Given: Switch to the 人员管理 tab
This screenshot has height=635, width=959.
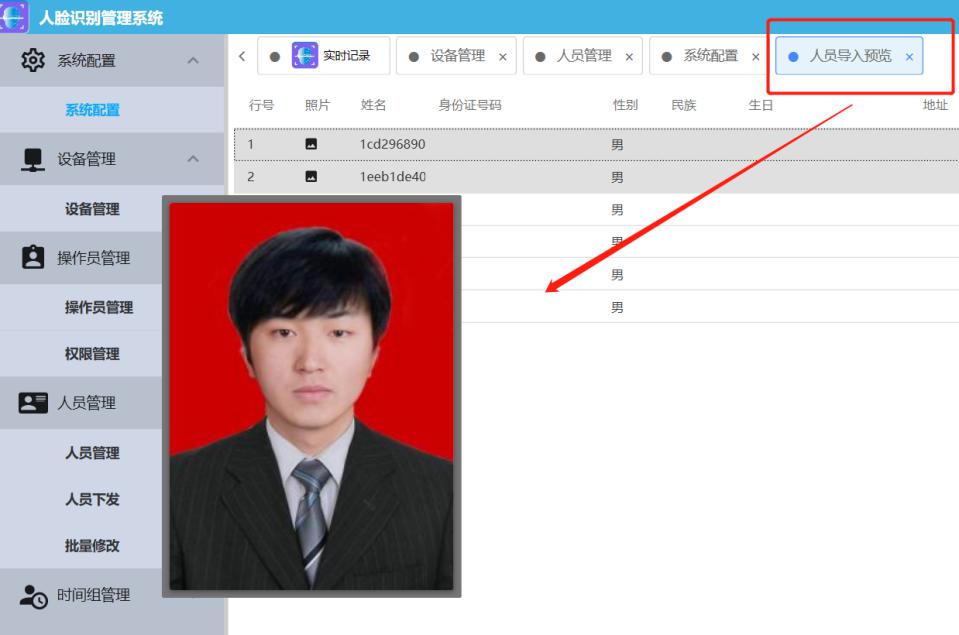Looking at the screenshot, I should pos(584,56).
